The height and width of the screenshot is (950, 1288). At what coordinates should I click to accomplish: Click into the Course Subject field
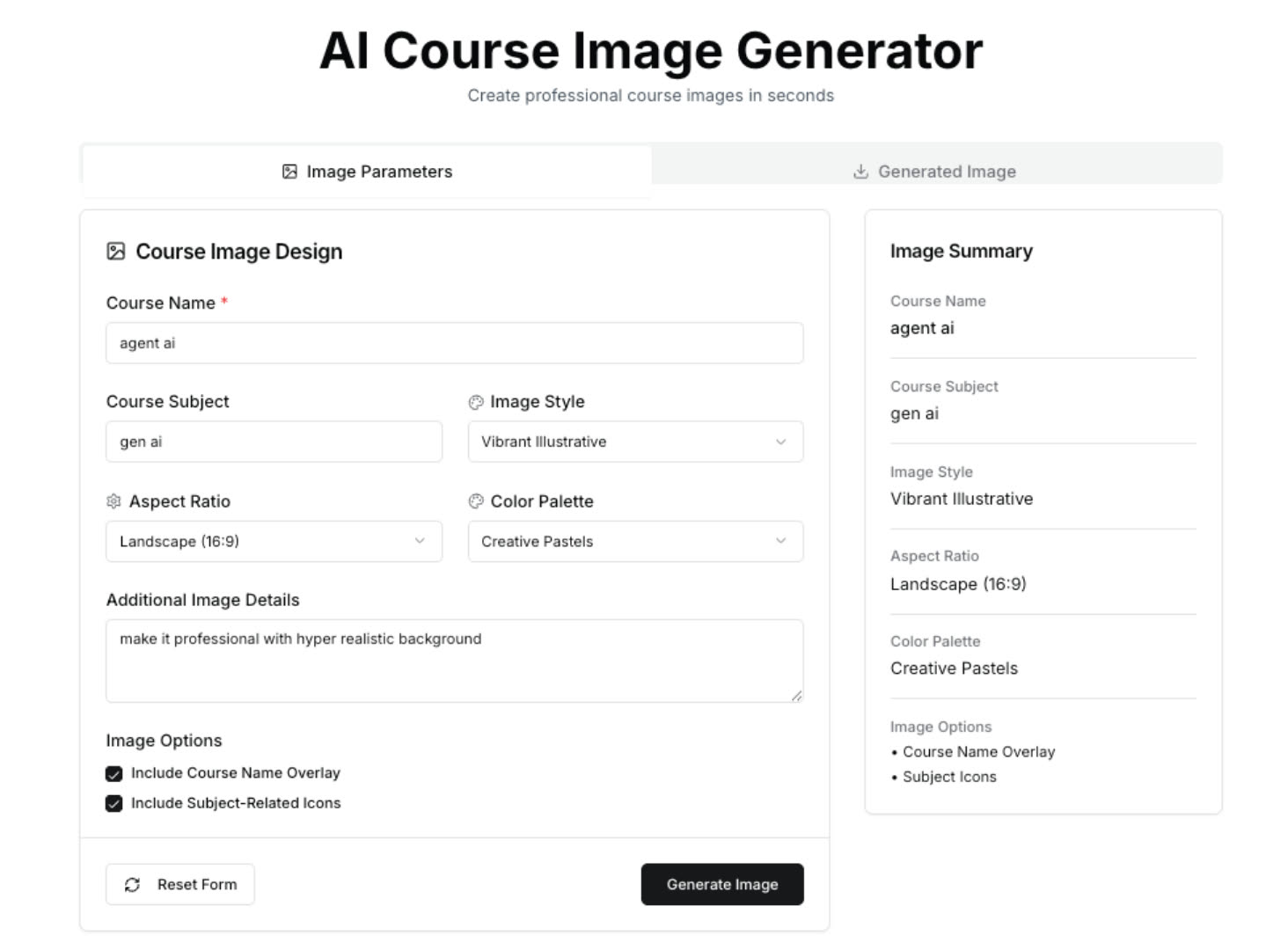pos(274,442)
